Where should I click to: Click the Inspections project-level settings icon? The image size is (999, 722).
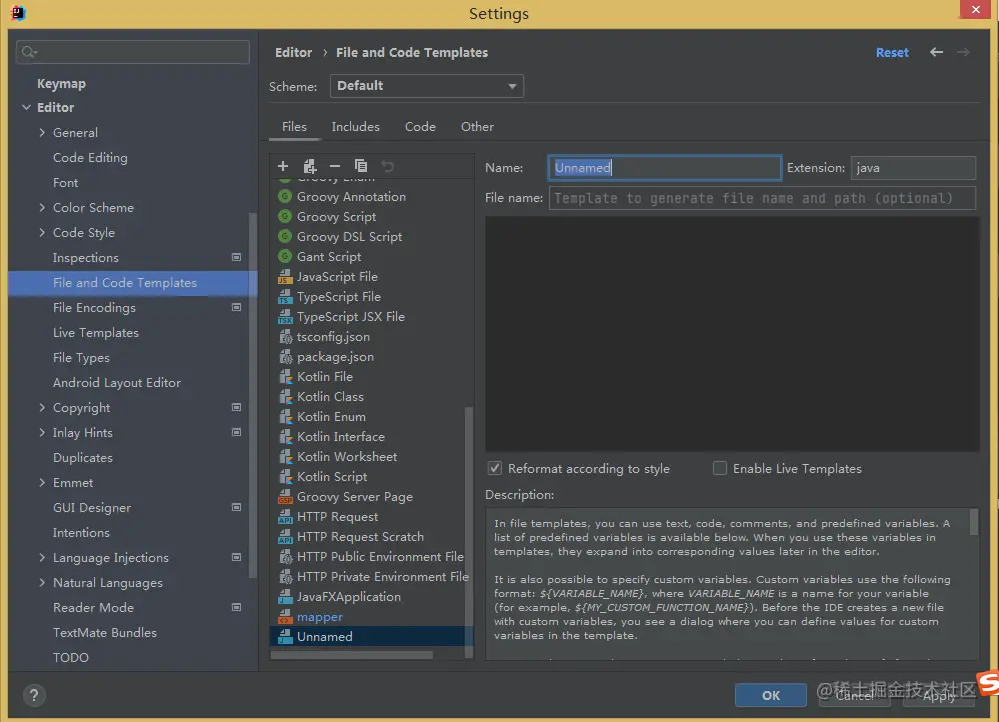(x=236, y=257)
